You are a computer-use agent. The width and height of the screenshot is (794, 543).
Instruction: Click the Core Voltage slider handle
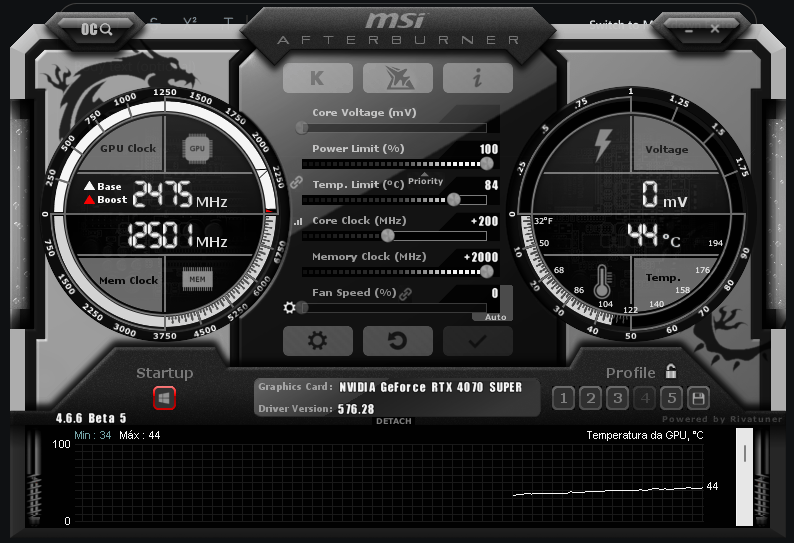point(302,127)
